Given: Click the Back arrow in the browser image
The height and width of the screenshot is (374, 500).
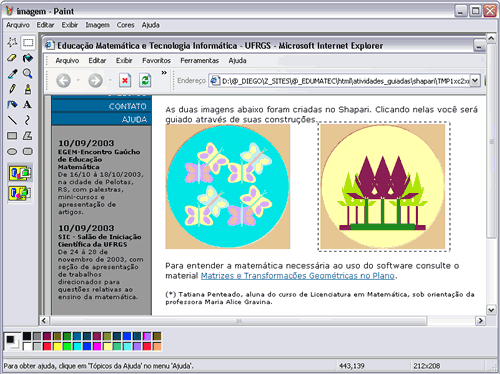Looking at the screenshot, I should click(63, 80).
